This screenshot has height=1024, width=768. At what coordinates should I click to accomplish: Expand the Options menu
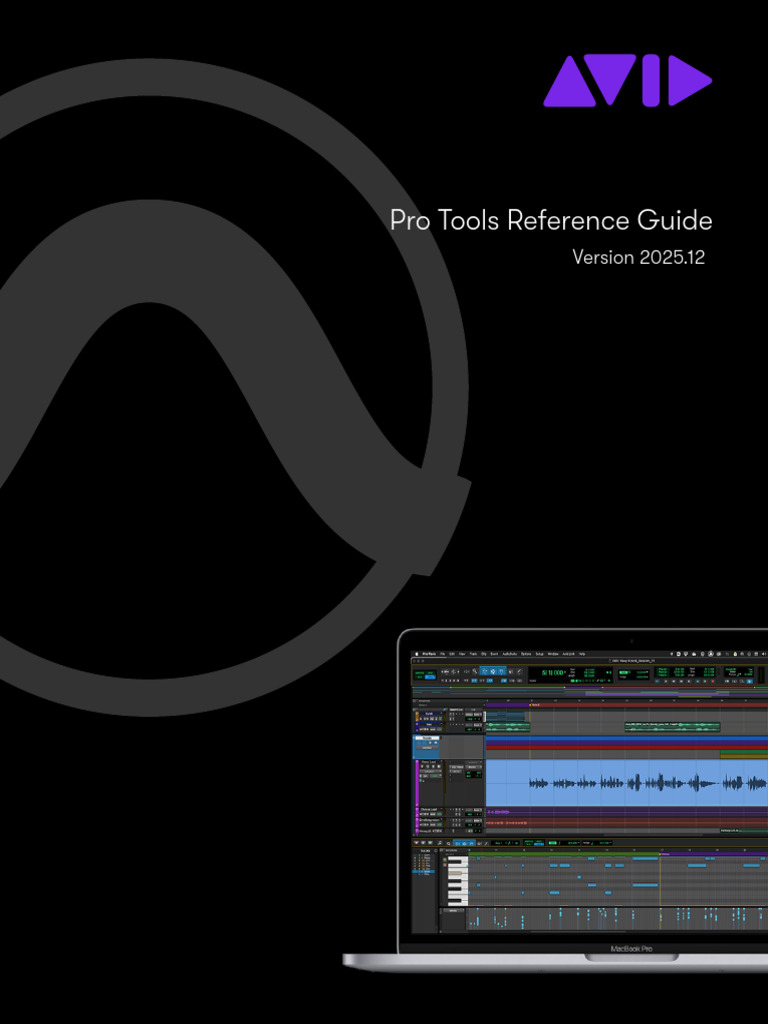[x=526, y=653]
